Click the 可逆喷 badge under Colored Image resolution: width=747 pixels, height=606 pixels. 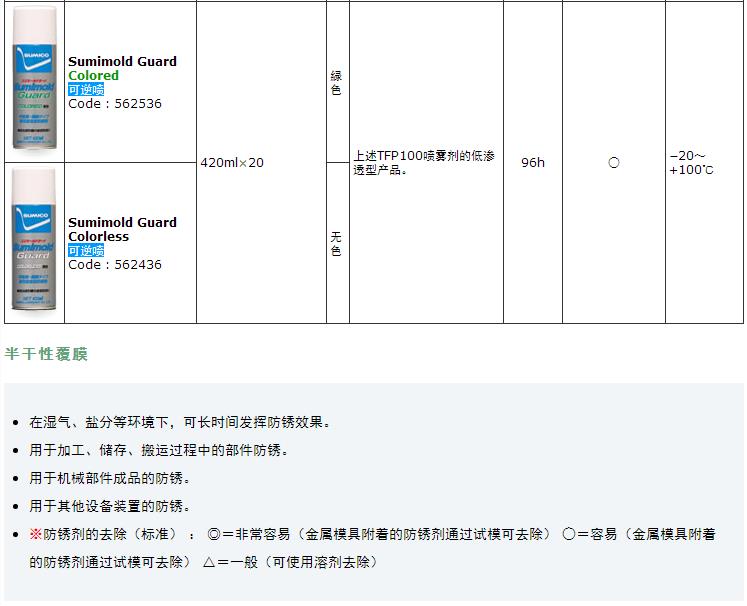(86, 90)
